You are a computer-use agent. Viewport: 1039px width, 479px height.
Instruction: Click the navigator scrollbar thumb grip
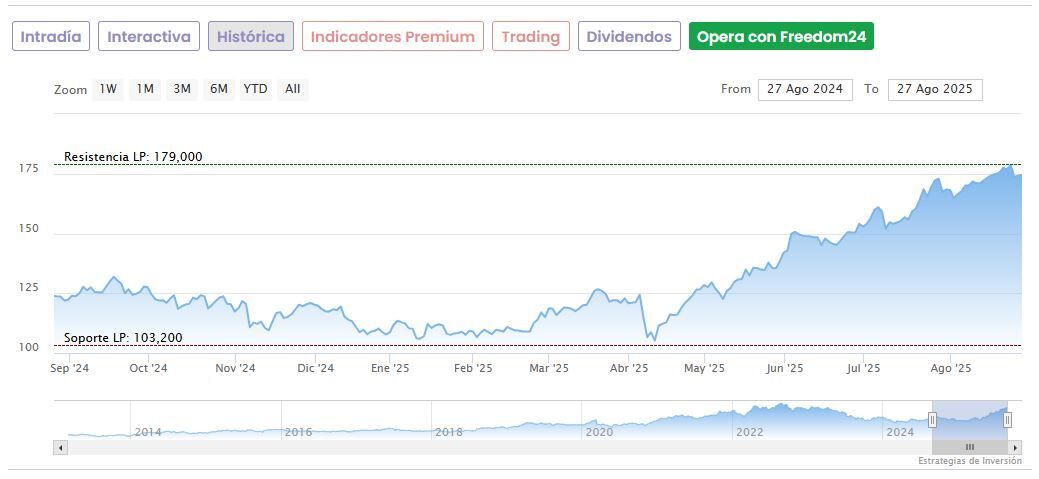tap(969, 447)
